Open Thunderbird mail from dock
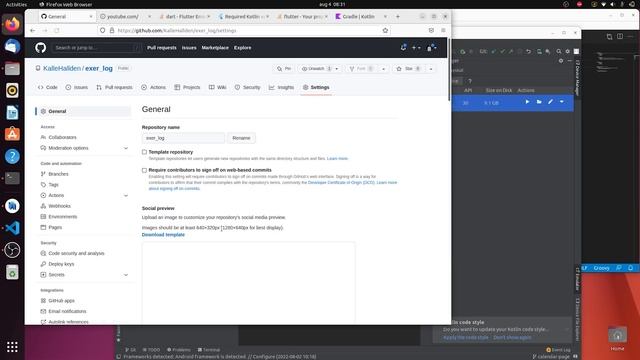 (12, 46)
